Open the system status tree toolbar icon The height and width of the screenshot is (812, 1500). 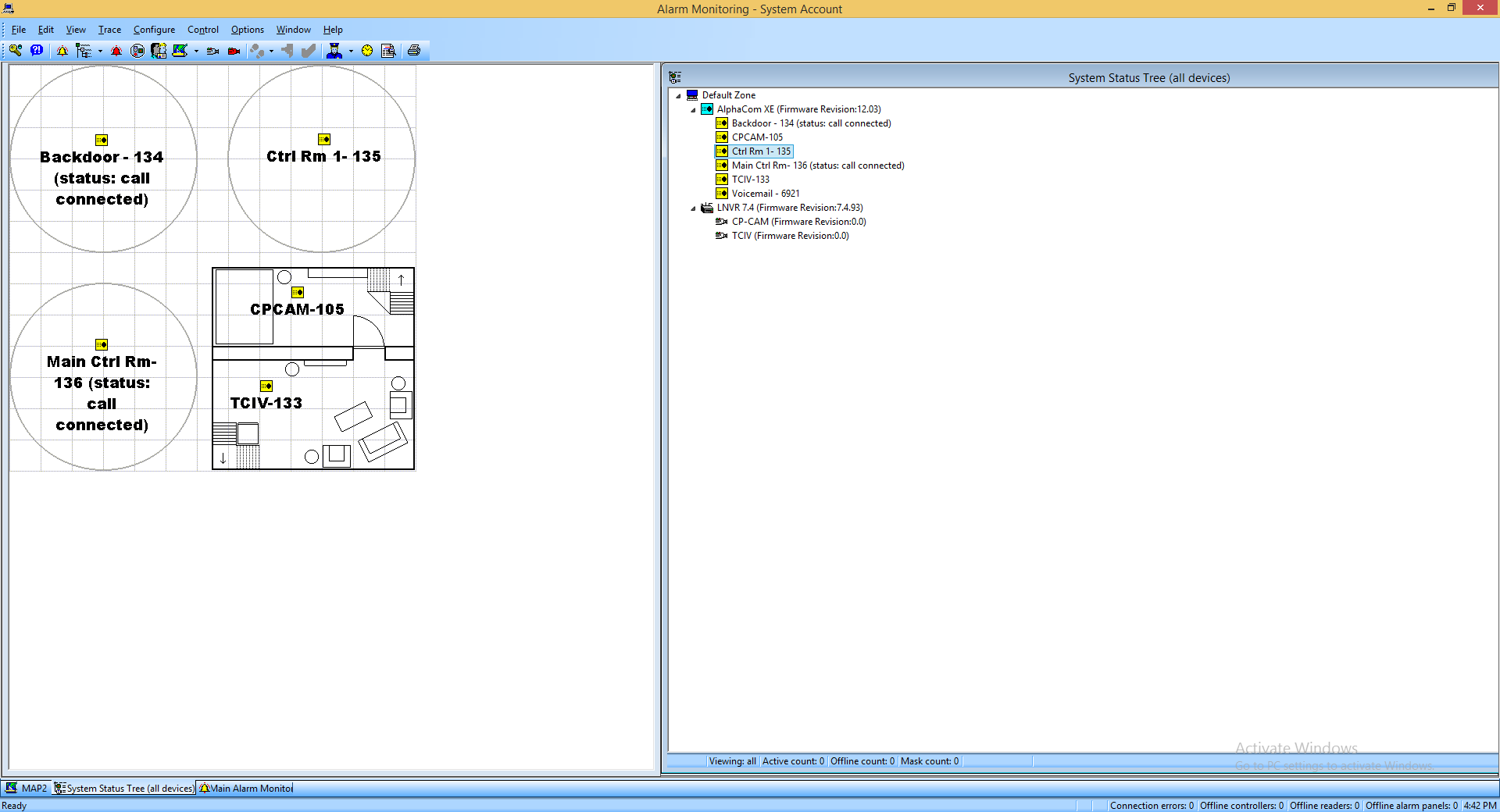point(83,51)
